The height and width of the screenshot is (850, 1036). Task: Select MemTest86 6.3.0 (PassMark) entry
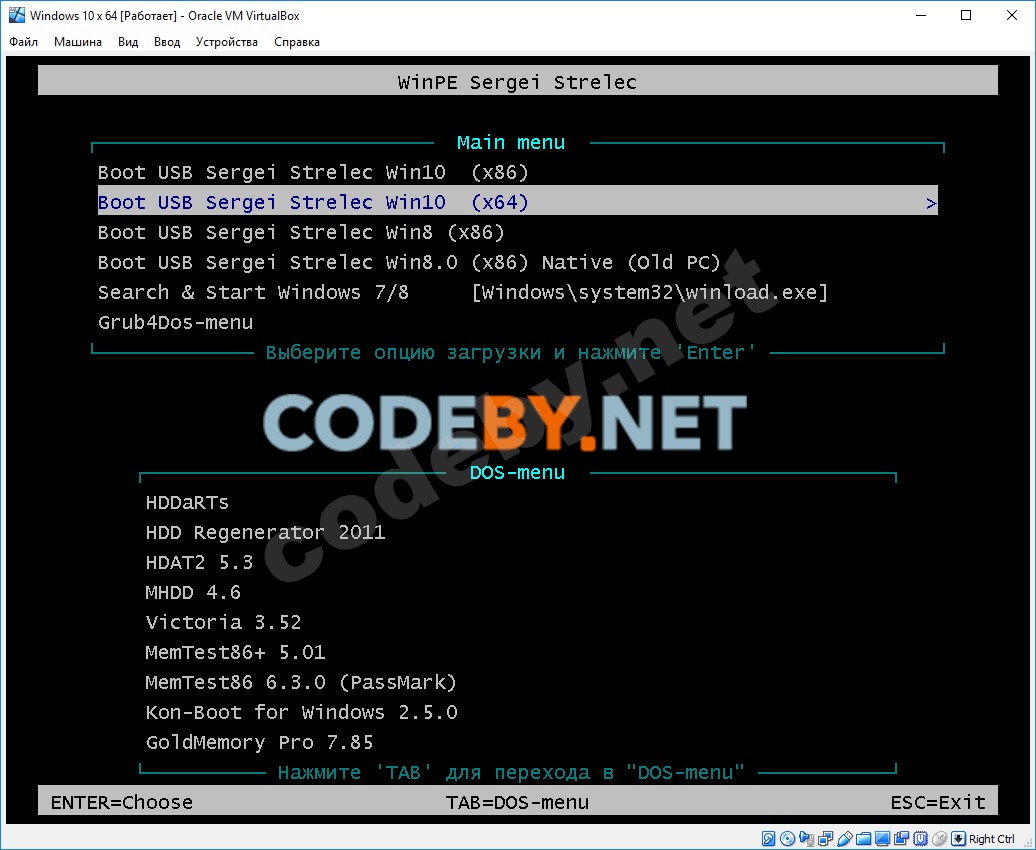coord(301,682)
